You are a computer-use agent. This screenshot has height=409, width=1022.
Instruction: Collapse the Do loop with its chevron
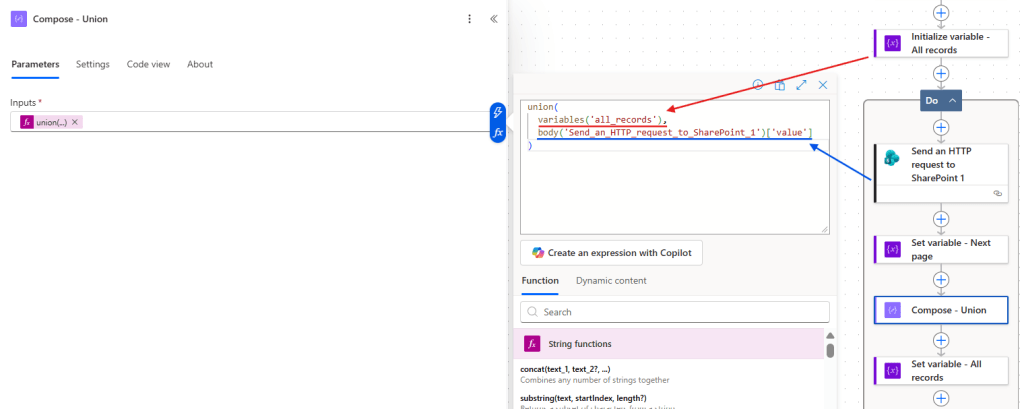click(x=952, y=101)
